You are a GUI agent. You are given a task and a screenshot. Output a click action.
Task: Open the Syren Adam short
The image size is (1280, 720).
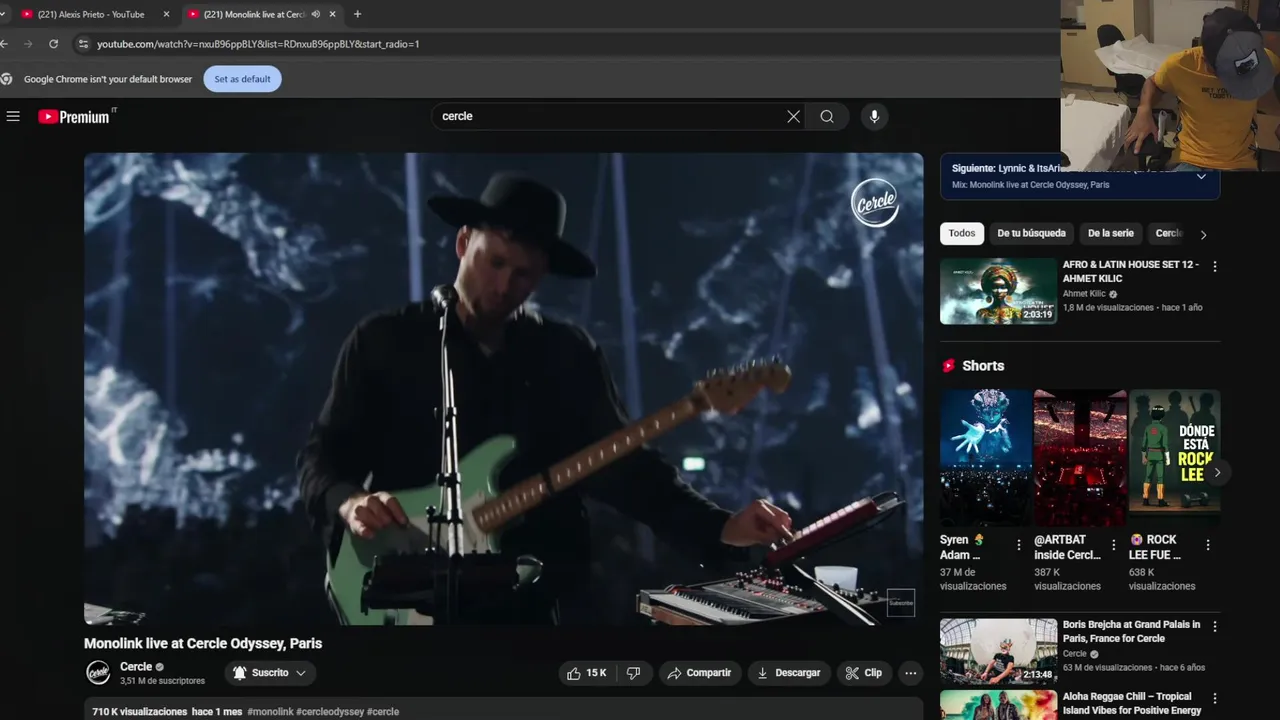(985, 457)
